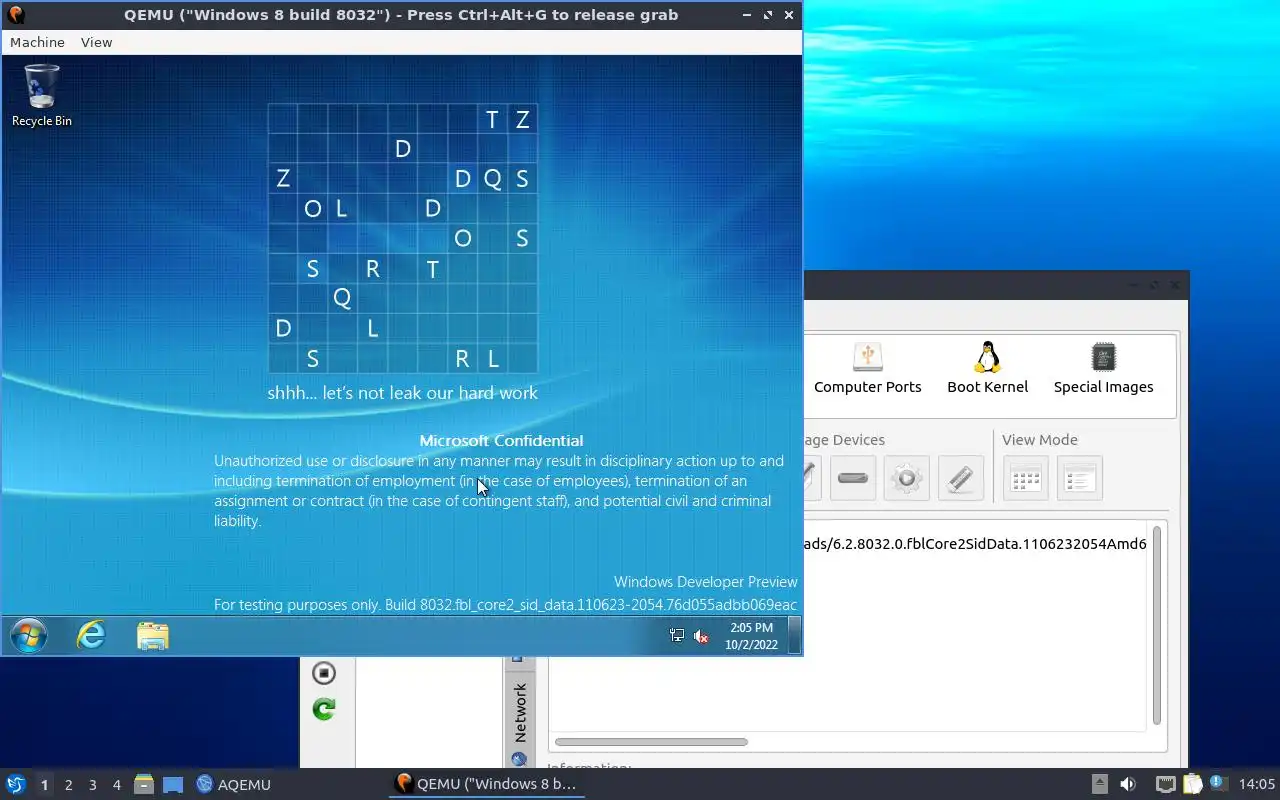Viewport: 1280px width, 800px height.
Task: Open Boot Kernel section in AQEMU
Action: [x=987, y=368]
